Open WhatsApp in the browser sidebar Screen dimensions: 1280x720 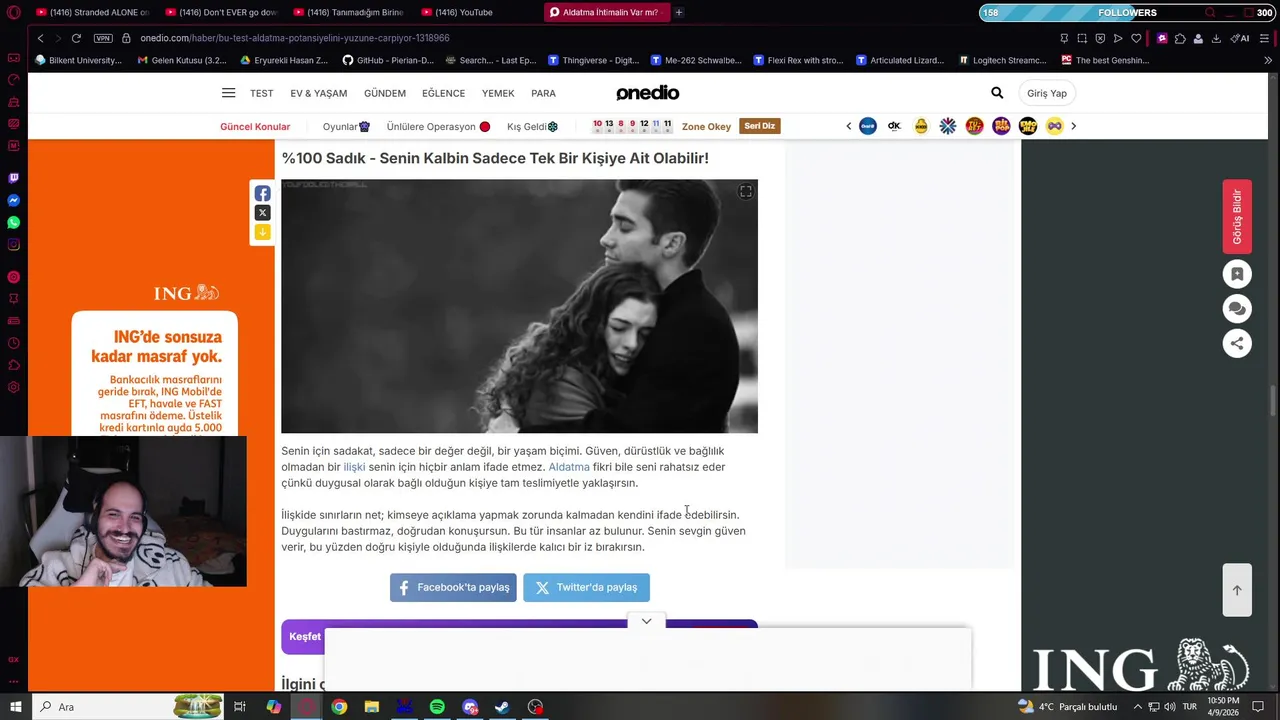point(13,222)
